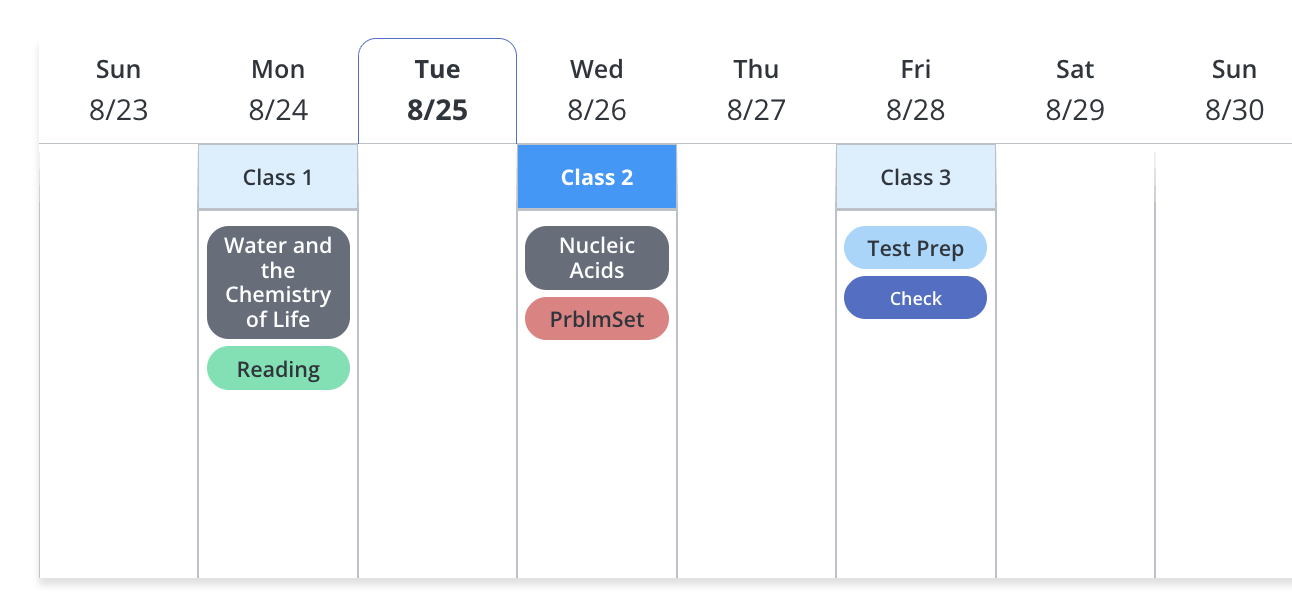
Task: Click the empty Saturday 8/29 column
Action: point(1075,360)
